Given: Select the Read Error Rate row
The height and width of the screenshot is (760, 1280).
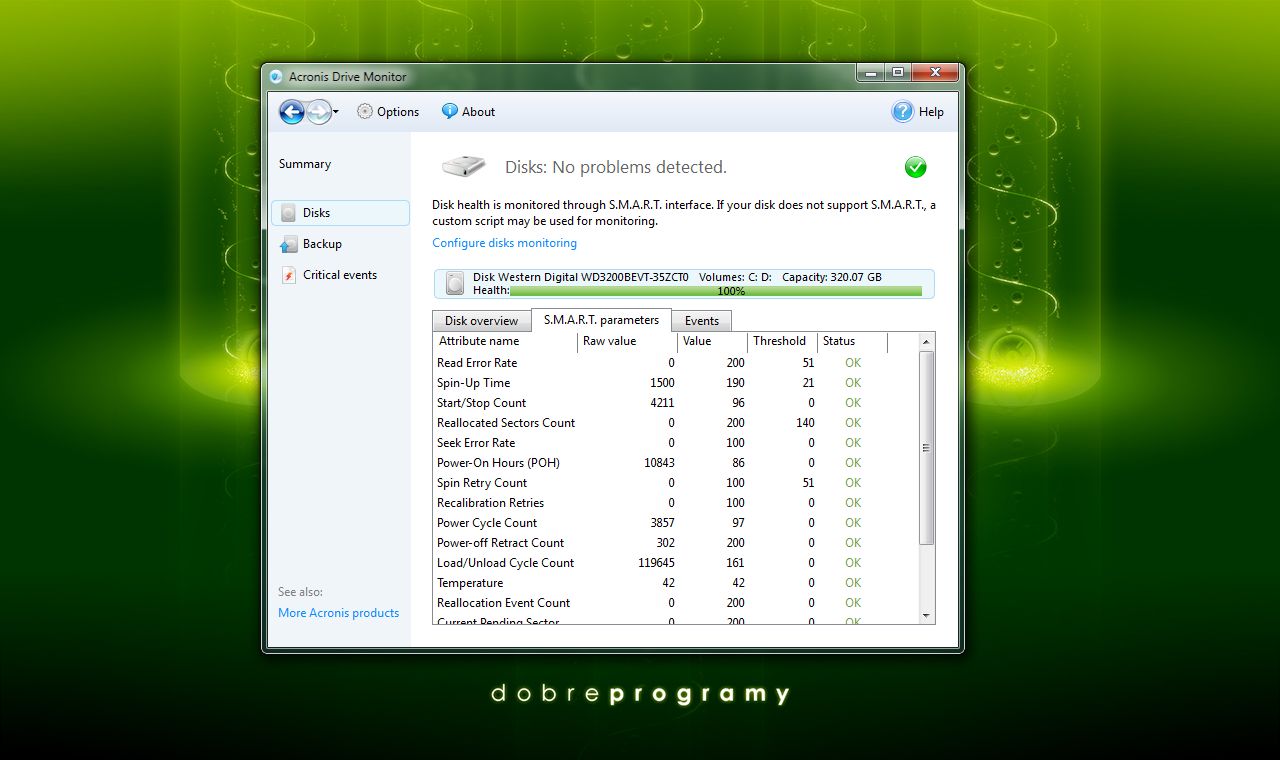Looking at the screenshot, I should (675, 363).
